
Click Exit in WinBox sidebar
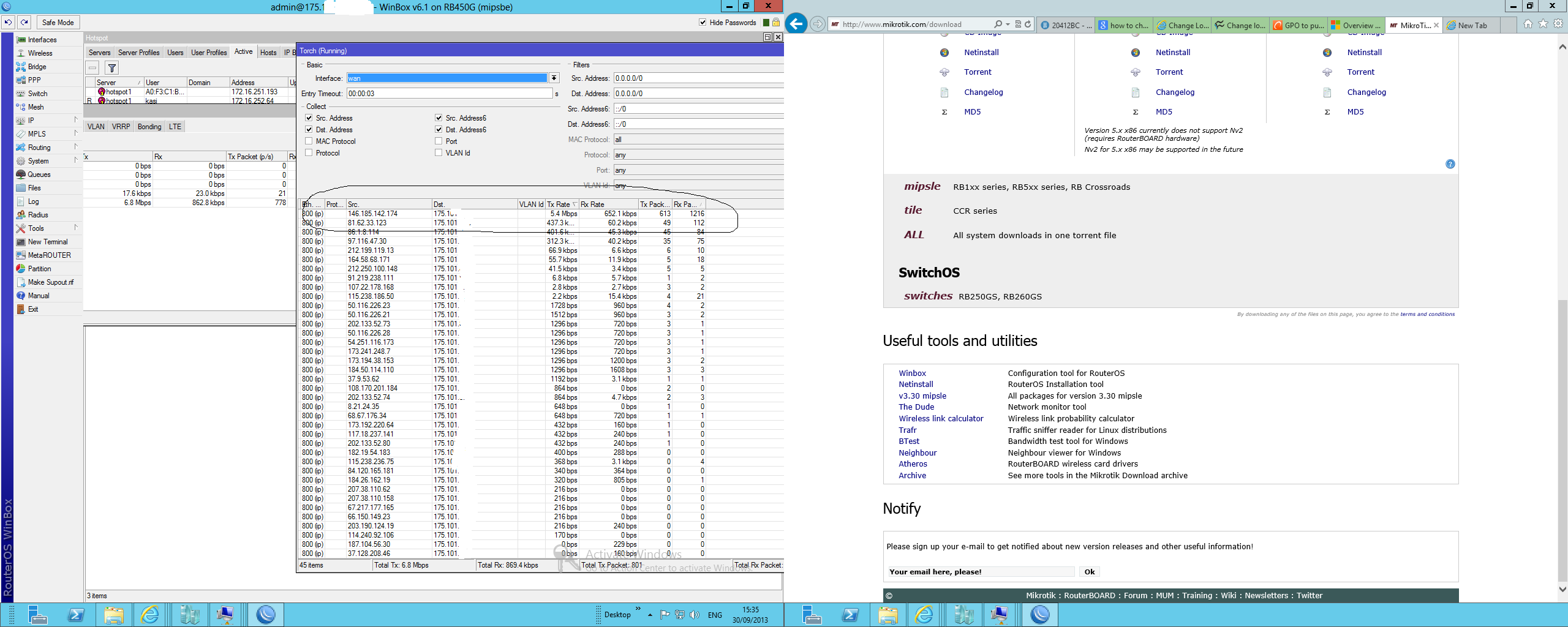33,309
